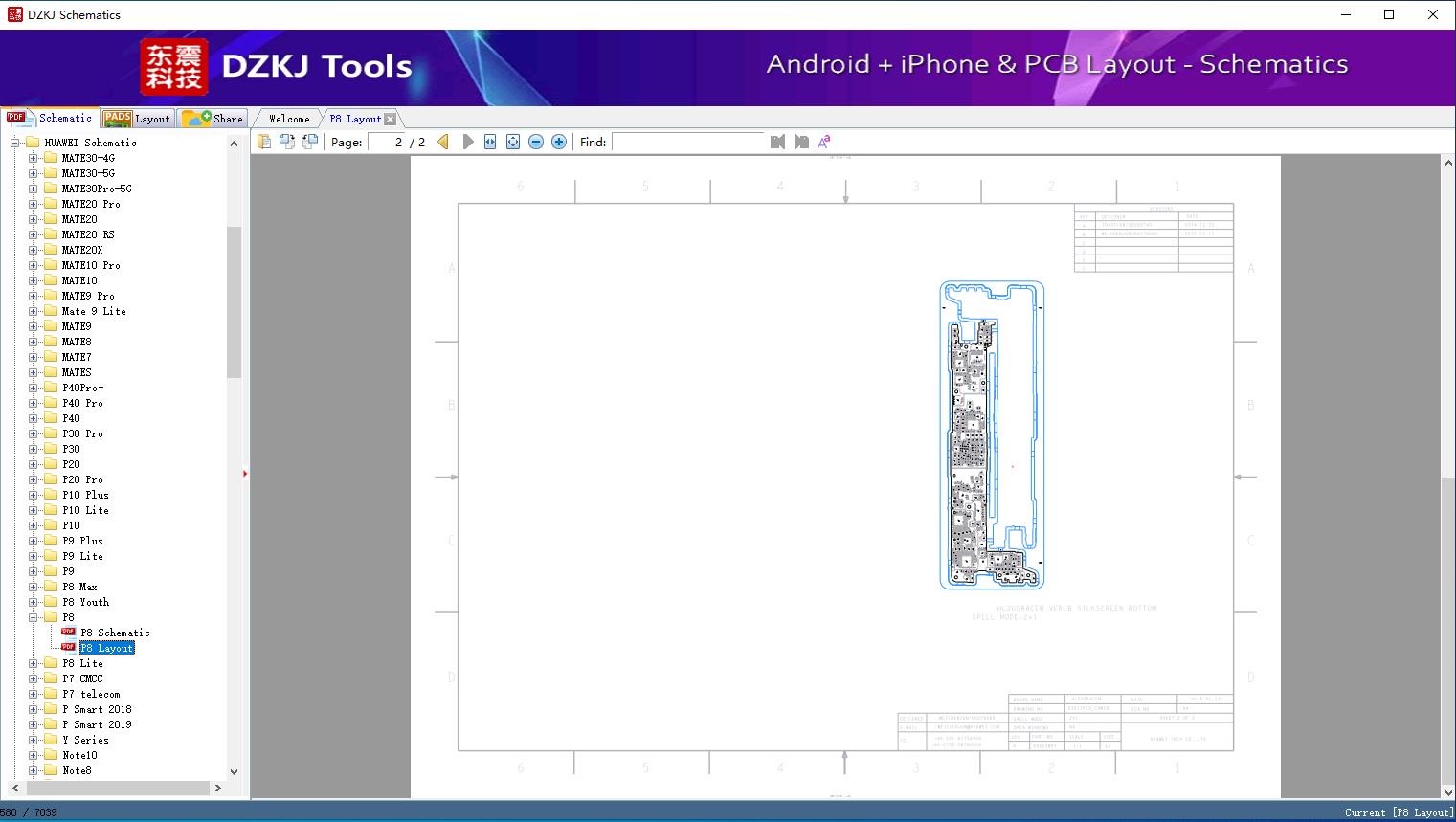
Task: Expand the MATE30-4G folder
Action: click(33, 158)
